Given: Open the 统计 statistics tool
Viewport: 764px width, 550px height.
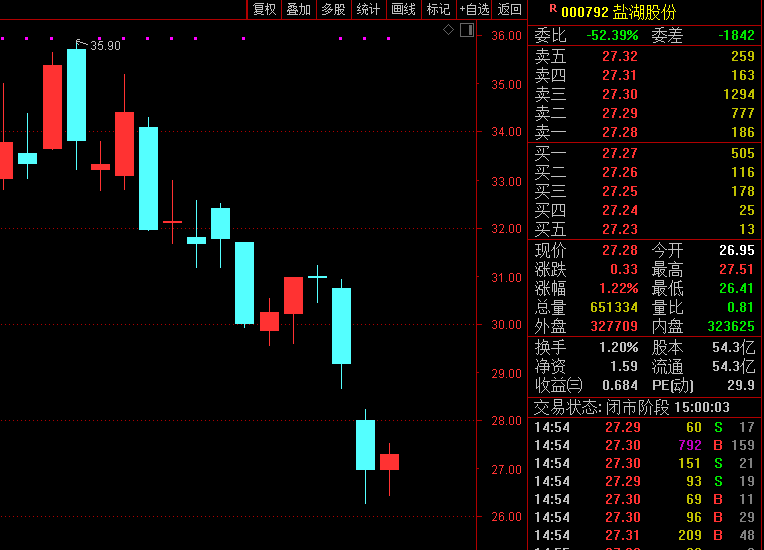Looking at the screenshot, I should pos(368,10).
